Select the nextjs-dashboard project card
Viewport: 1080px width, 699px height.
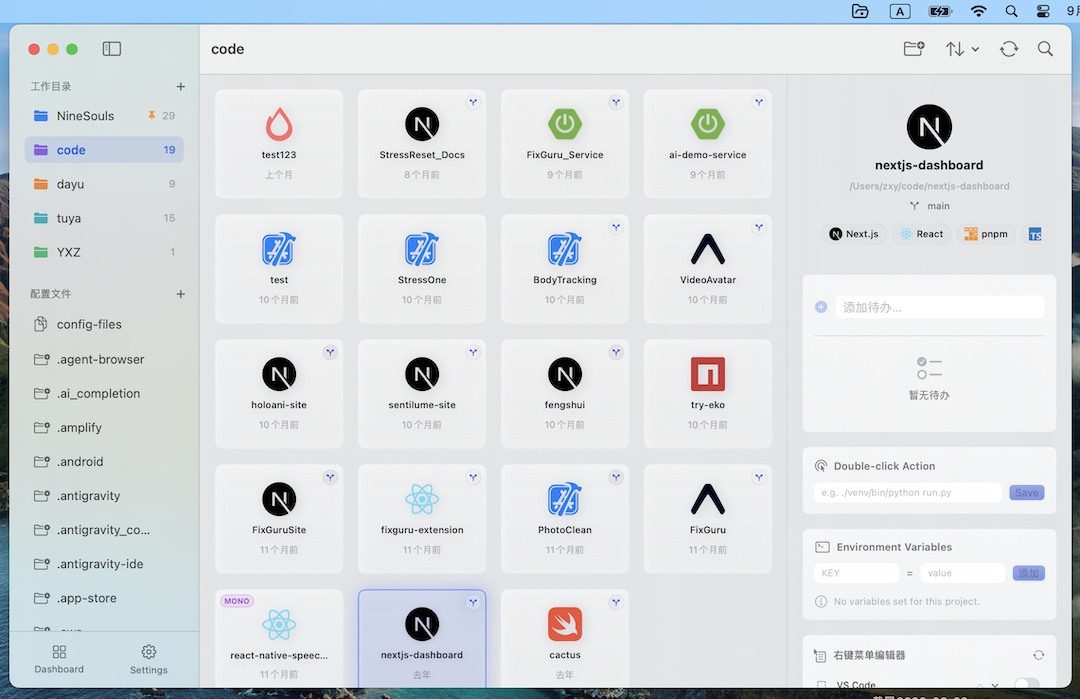(422, 638)
